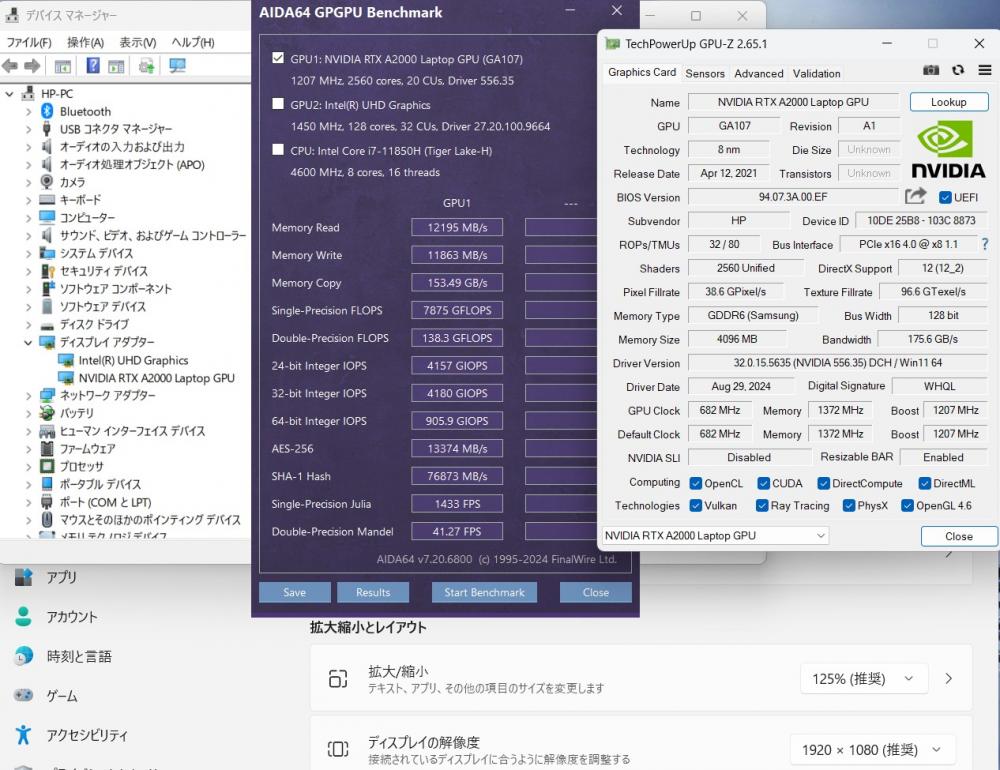Image resolution: width=1000 pixels, height=770 pixels.
Task: Toggle the Ray Tracing checkbox
Action: click(x=761, y=506)
